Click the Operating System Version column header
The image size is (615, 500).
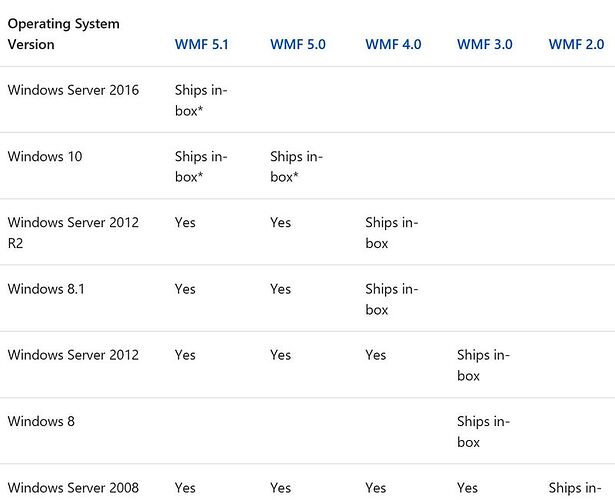[64, 34]
